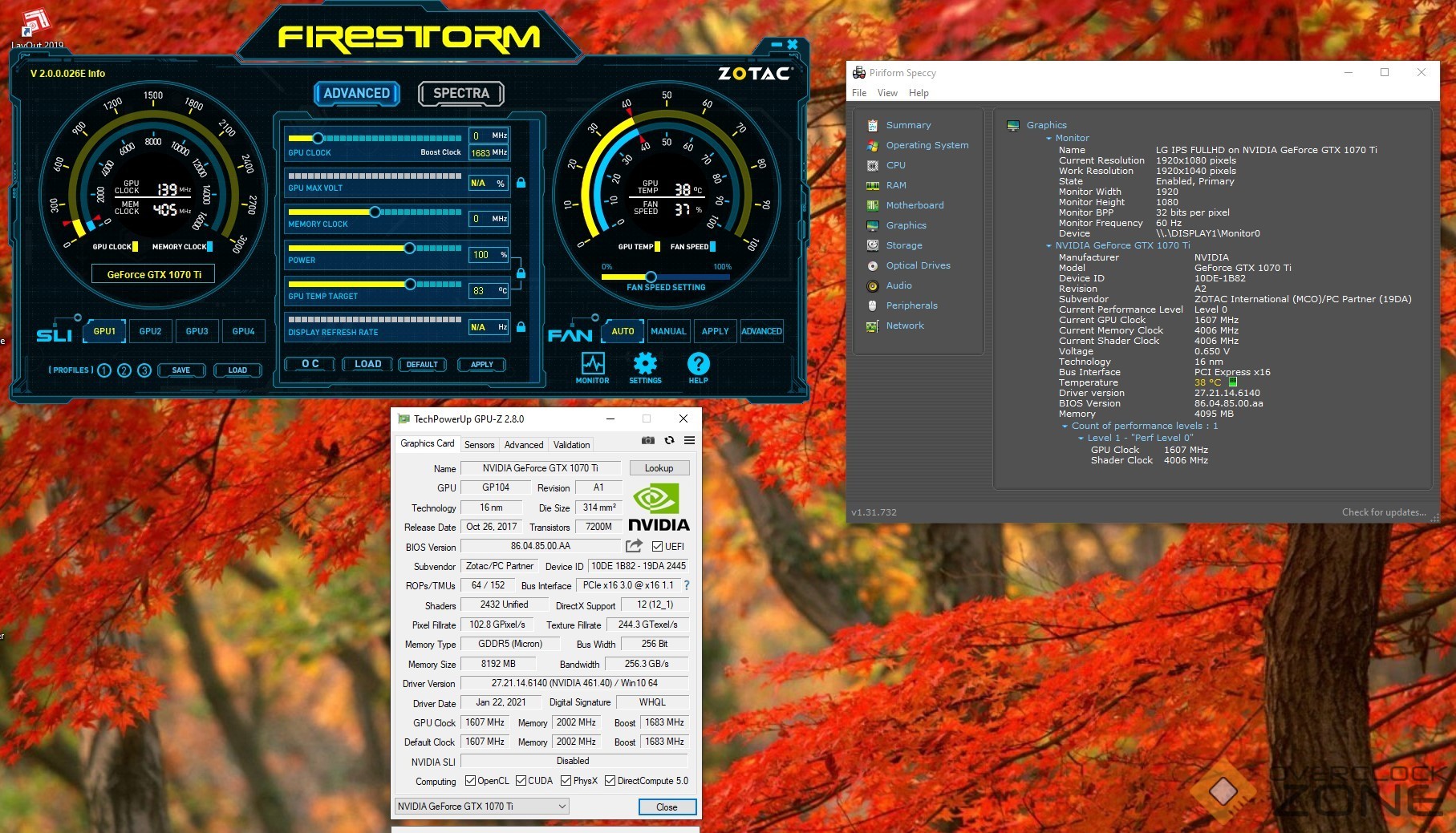Open GPU-Z hamburger menu icon

[x=689, y=440]
